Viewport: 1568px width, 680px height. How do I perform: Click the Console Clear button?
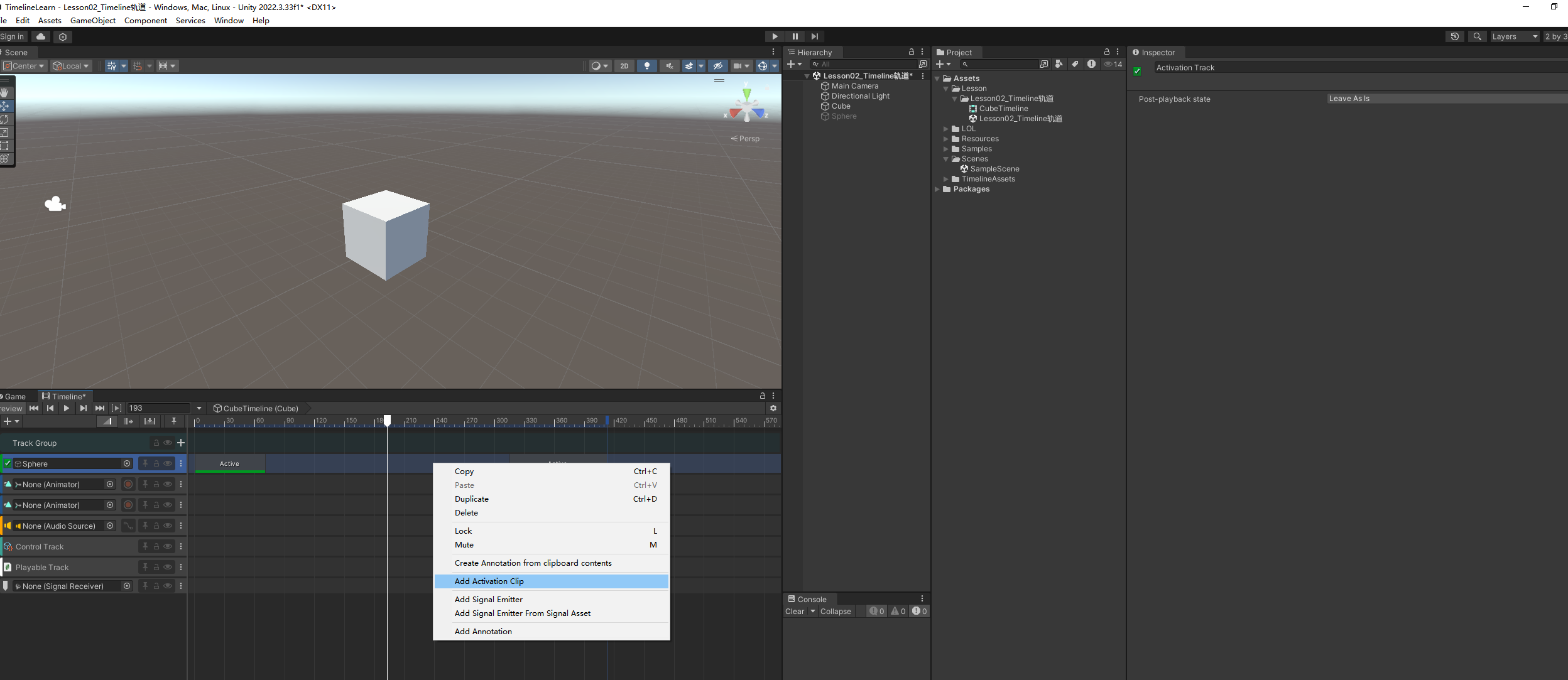coord(794,612)
